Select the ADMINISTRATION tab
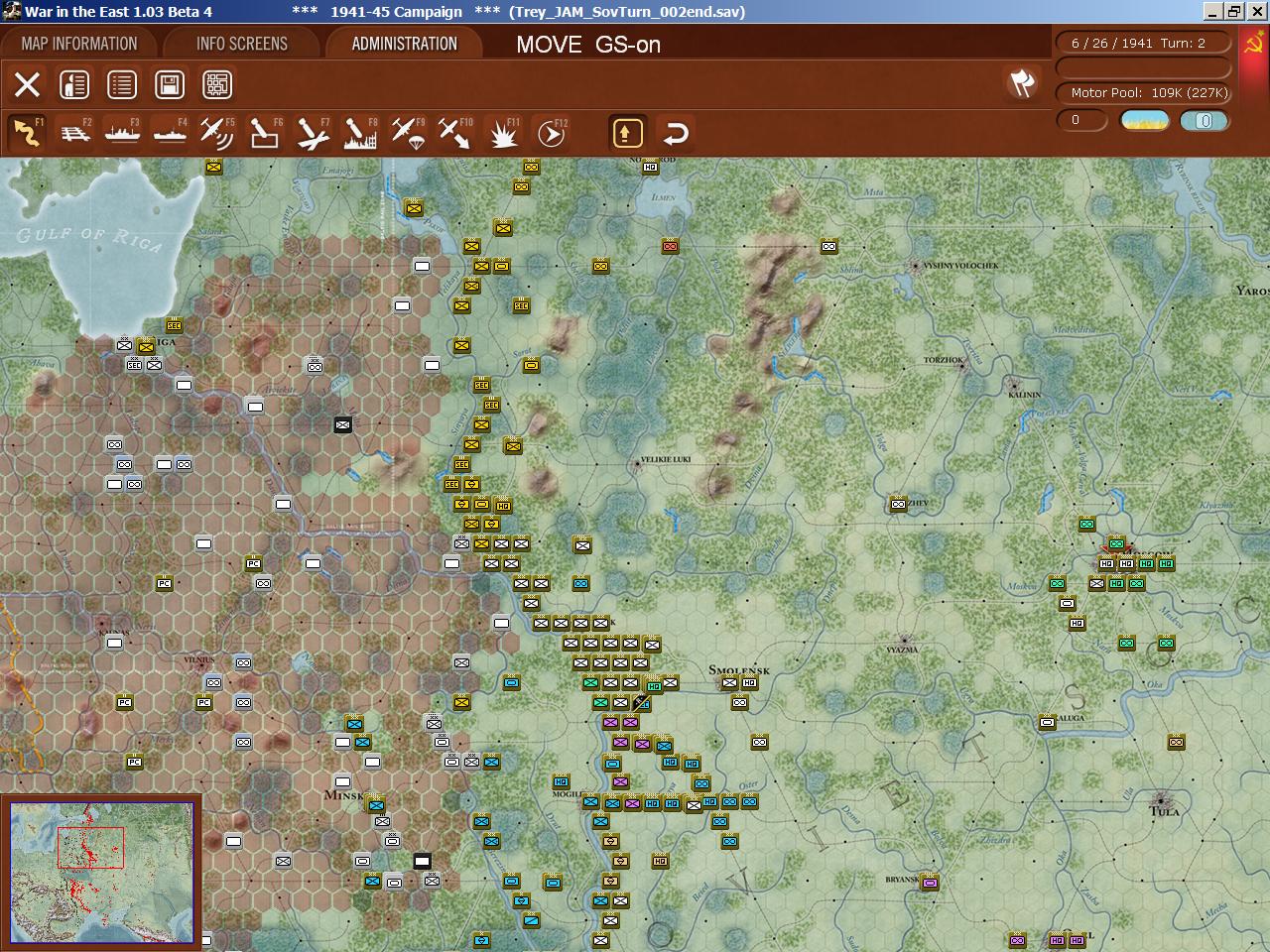The image size is (1270, 952). 404,44
